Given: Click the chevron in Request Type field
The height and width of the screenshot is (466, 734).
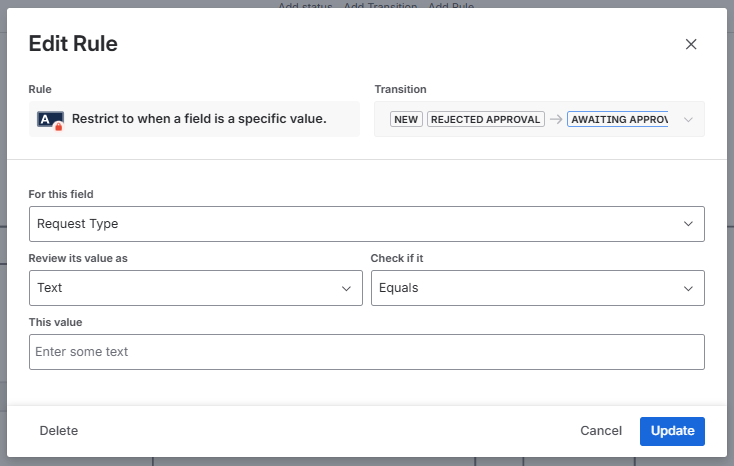Looking at the screenshot, I should (x=688, y=224).
